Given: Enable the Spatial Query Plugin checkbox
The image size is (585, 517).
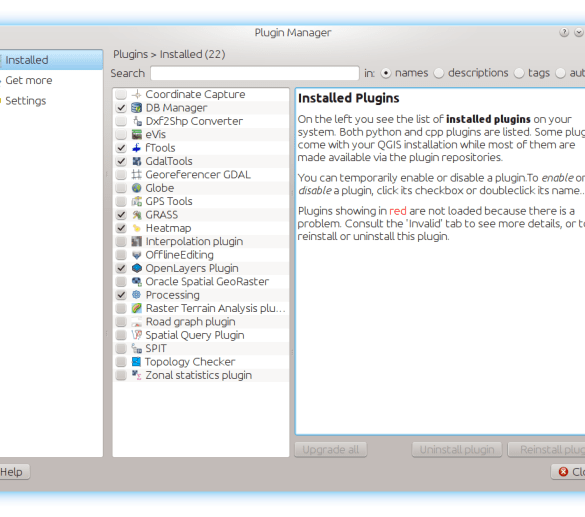Looking at the screenshot, I should (x=121, y=335).
